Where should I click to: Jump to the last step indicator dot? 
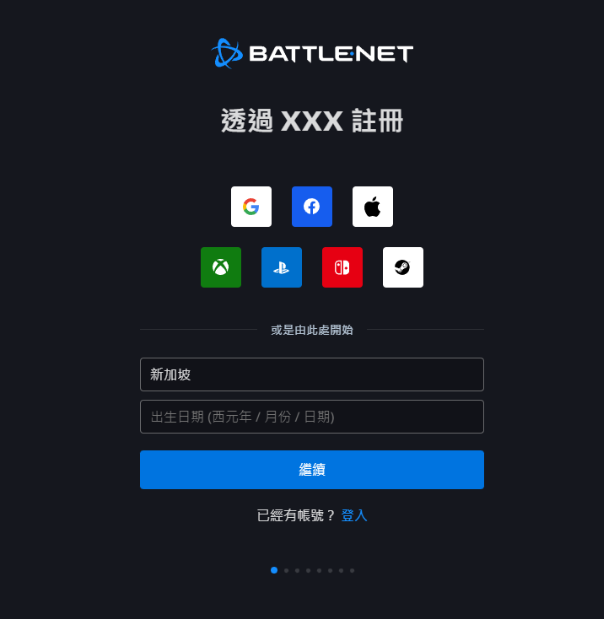[352, 570]
